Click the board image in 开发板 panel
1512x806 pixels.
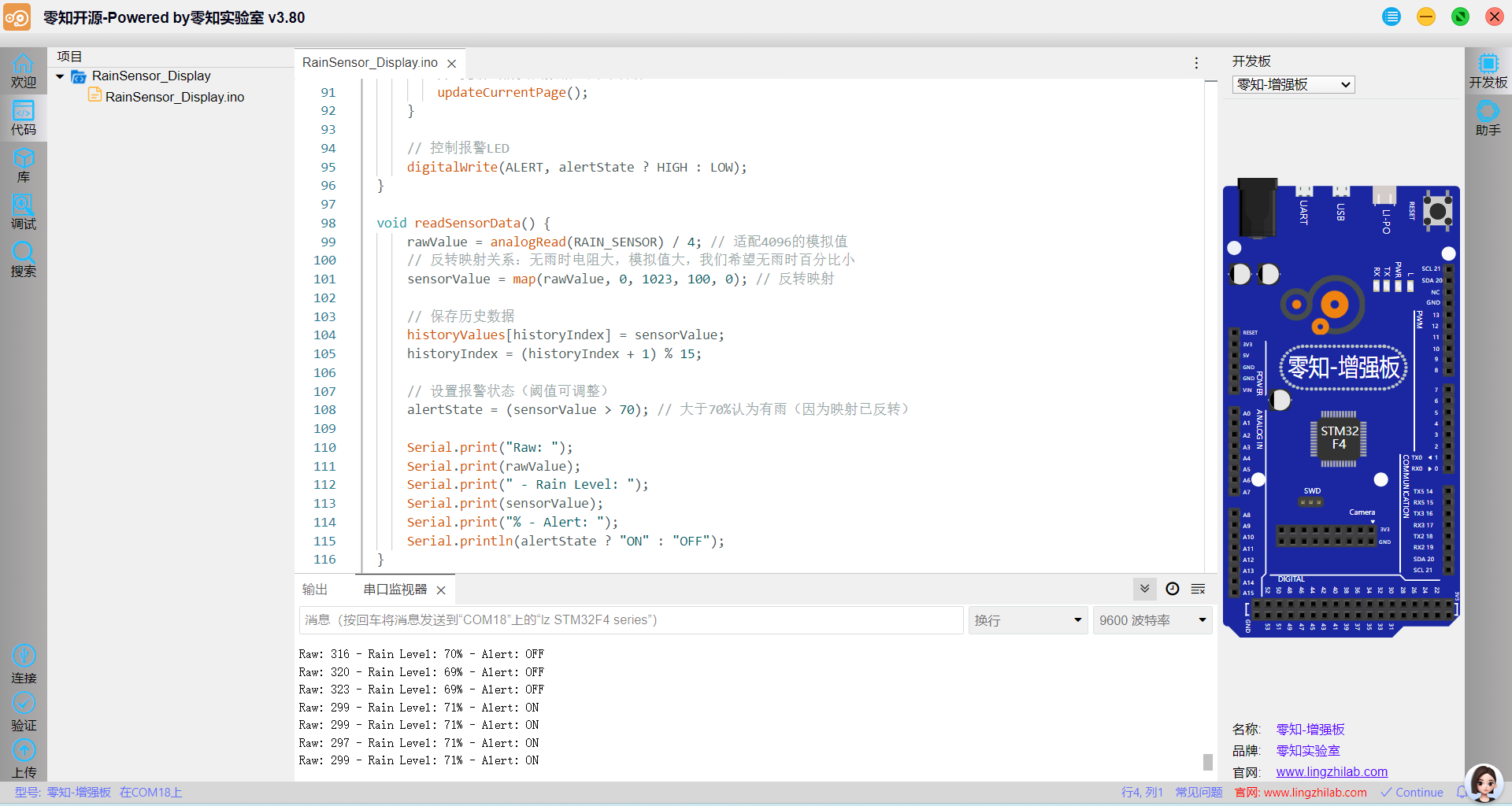point(1341,406)
